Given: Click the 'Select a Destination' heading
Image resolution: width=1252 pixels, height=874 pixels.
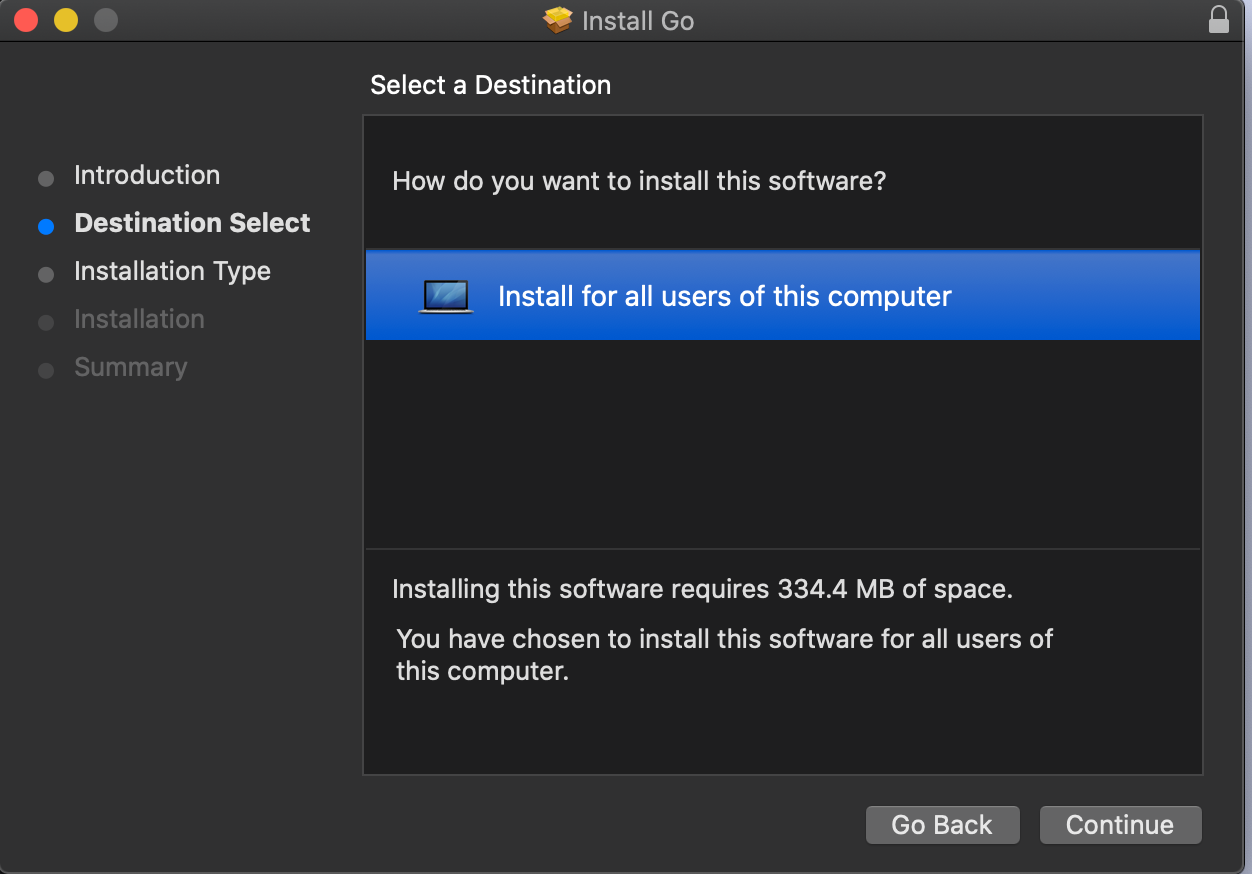Looking at the screenshot, I should 490,85.
